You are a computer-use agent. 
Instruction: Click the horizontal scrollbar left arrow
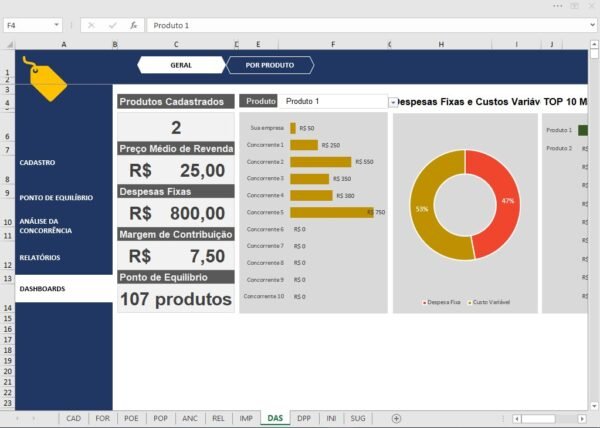(x=517, y=419)
